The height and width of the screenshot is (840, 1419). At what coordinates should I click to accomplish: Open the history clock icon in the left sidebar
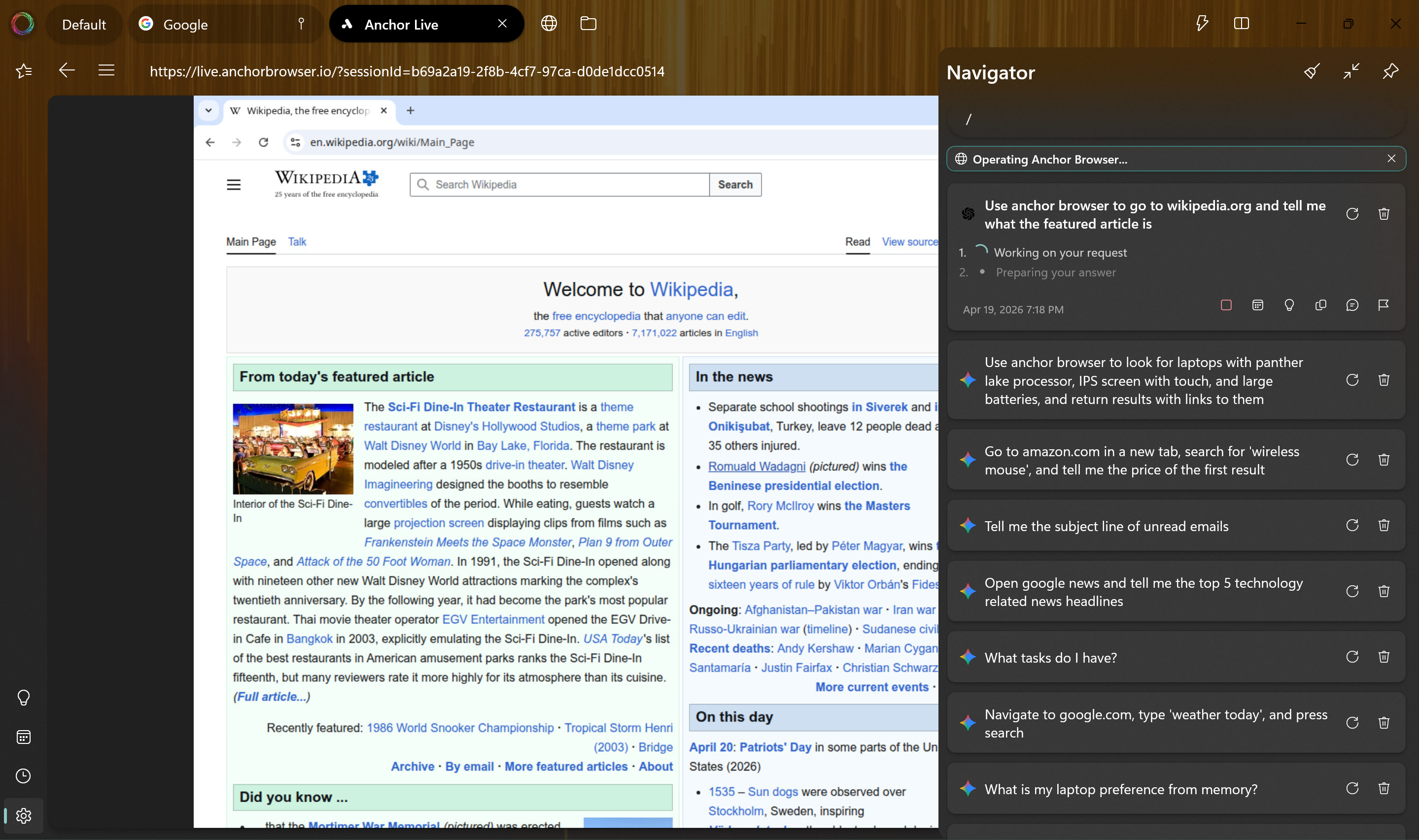coord(23,776)
